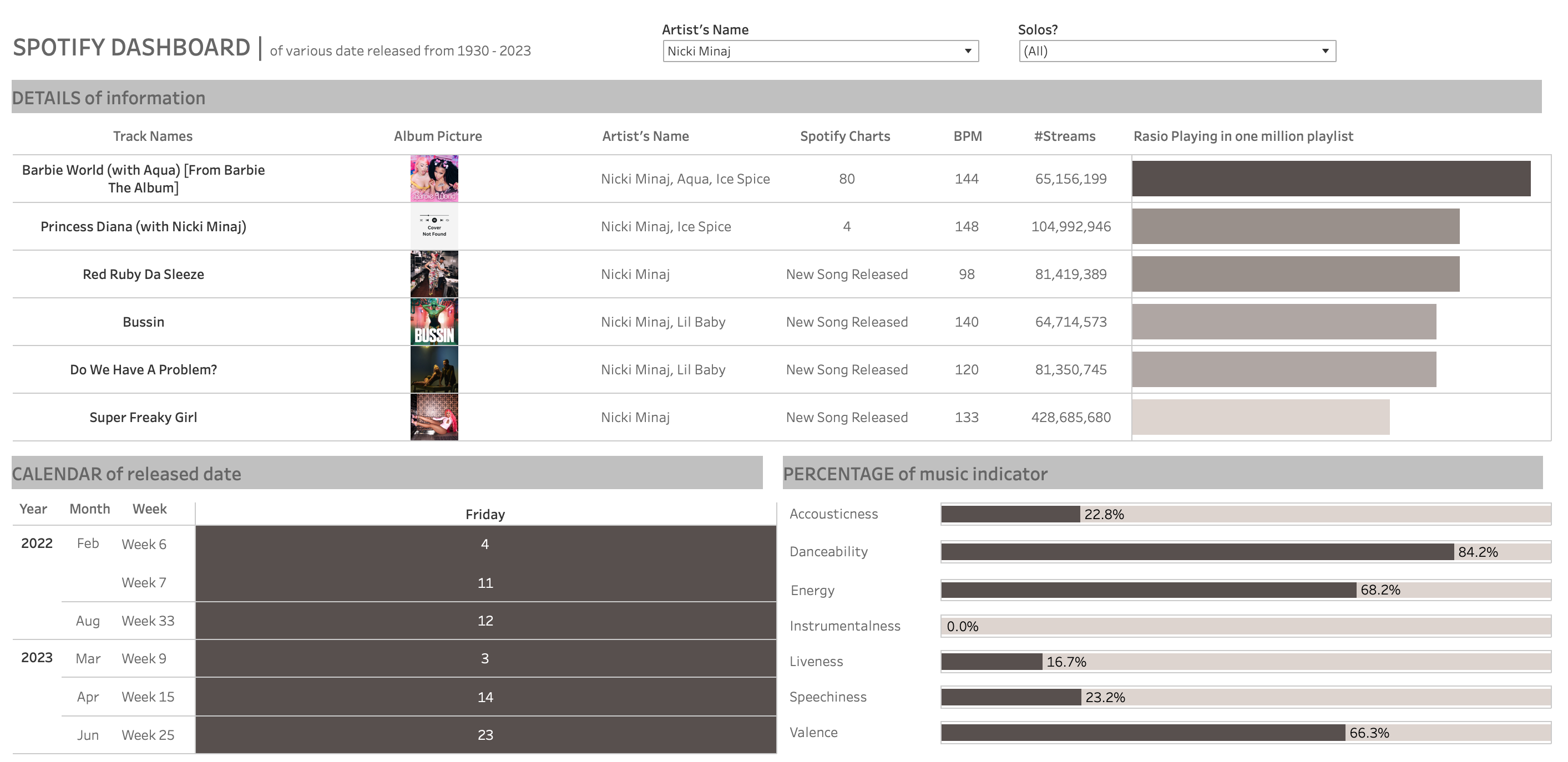Screen dimensions: 1568x762
Task: Click the 2023 year label in calendar
Action: pyautogui.click(x=37, y=658)
